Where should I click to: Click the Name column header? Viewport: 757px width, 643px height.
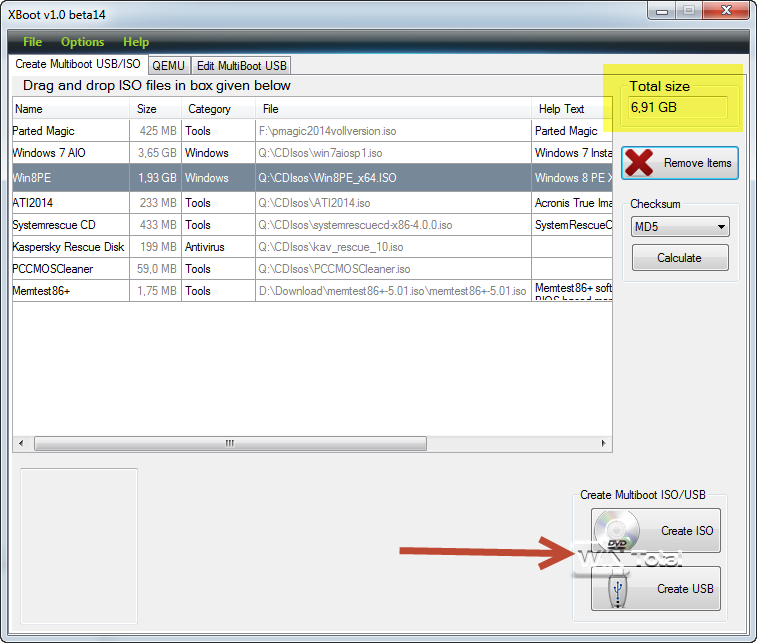click(70, 109)
